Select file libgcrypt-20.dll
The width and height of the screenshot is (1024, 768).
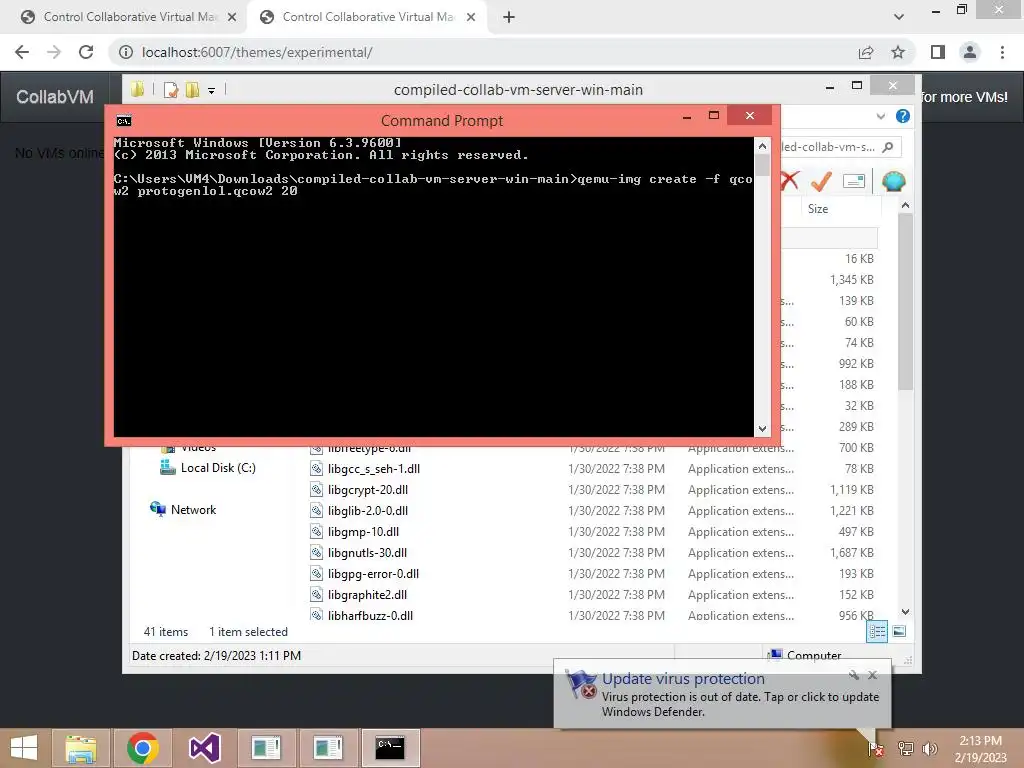pos(368,490)
